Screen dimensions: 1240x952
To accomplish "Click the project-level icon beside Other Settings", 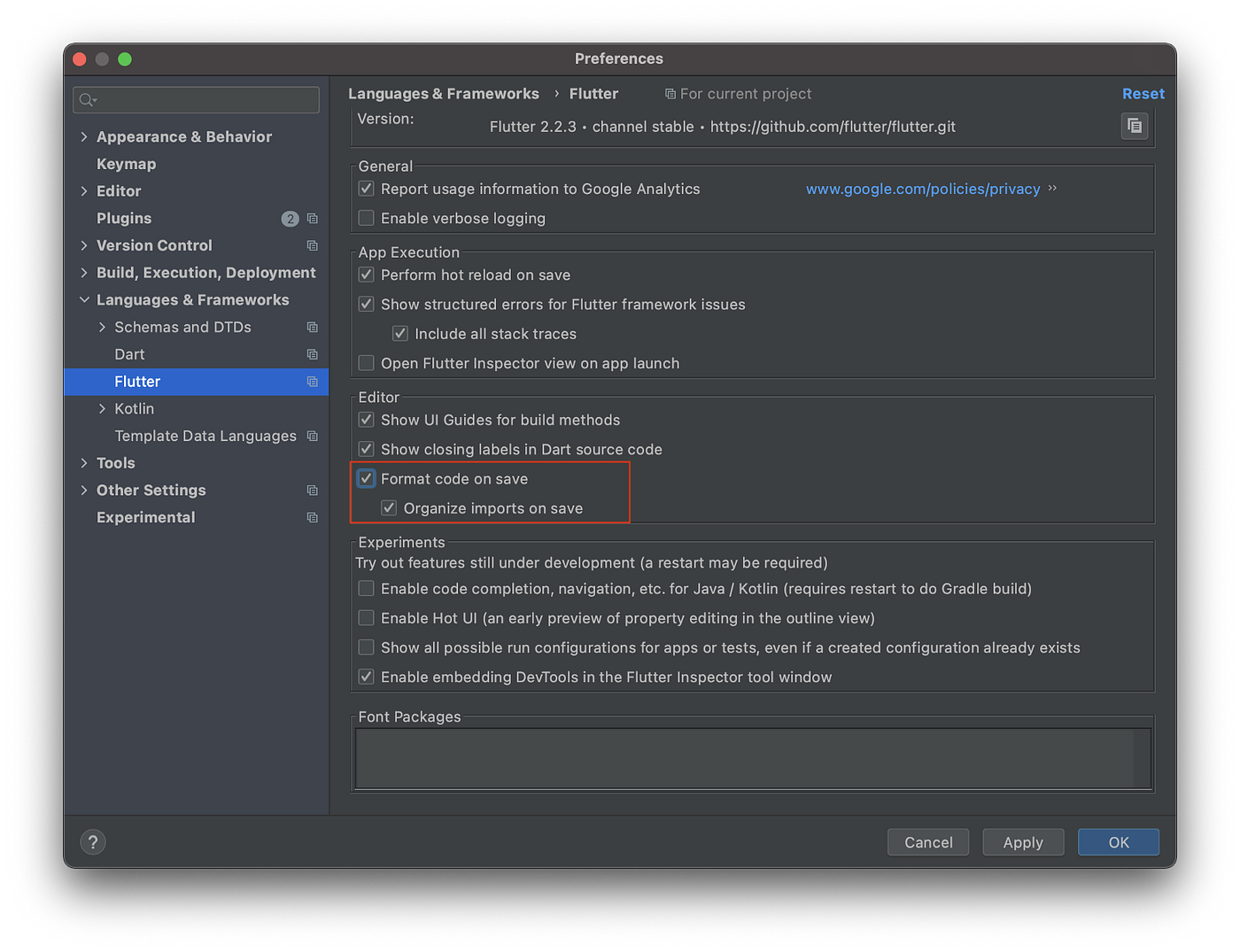I will click(312, 491).
